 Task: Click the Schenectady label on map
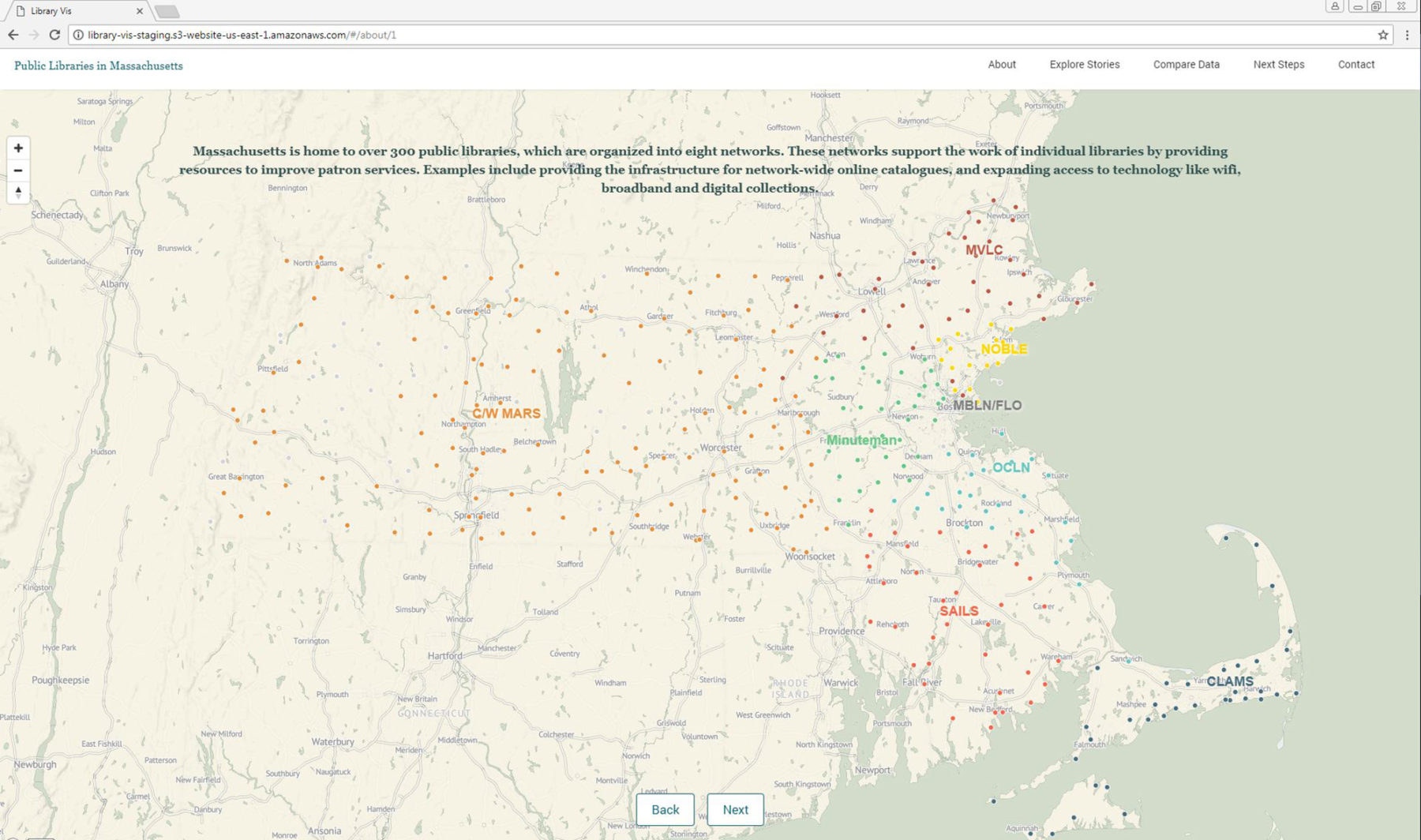[x=57, y=215]
